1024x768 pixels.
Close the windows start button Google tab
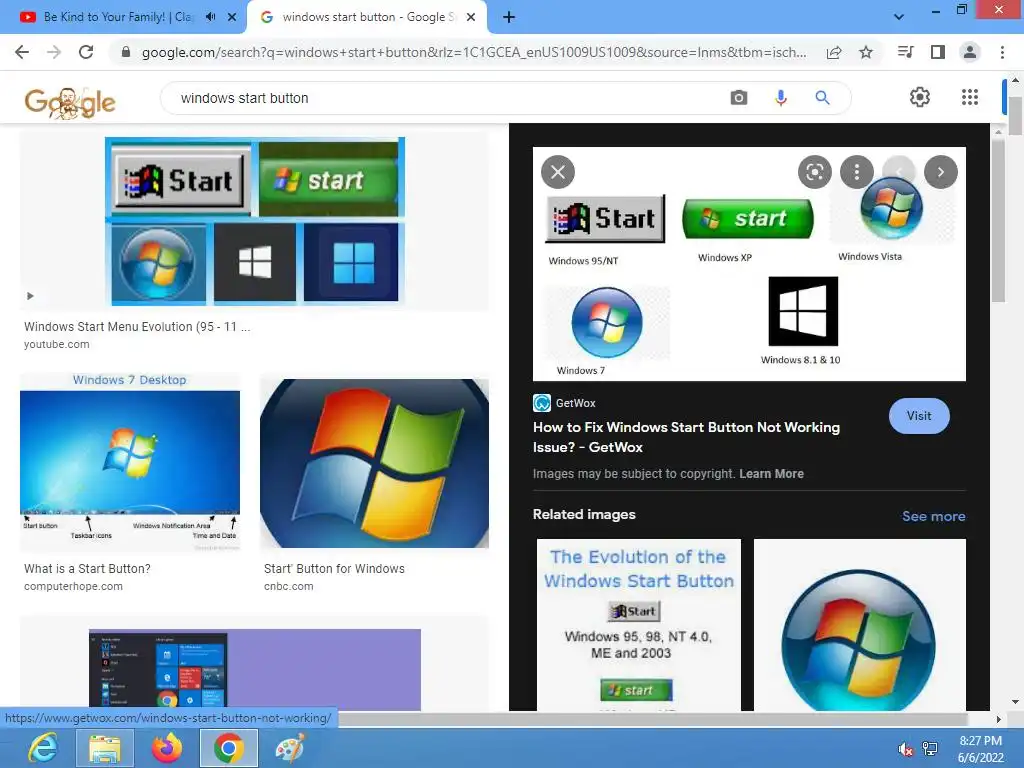tap(471, 17)
